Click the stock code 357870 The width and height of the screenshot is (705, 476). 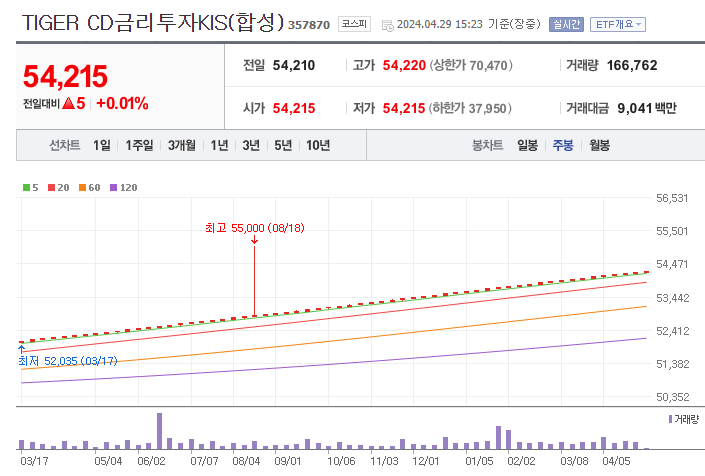pyautogui.click(x=309, y=25)
